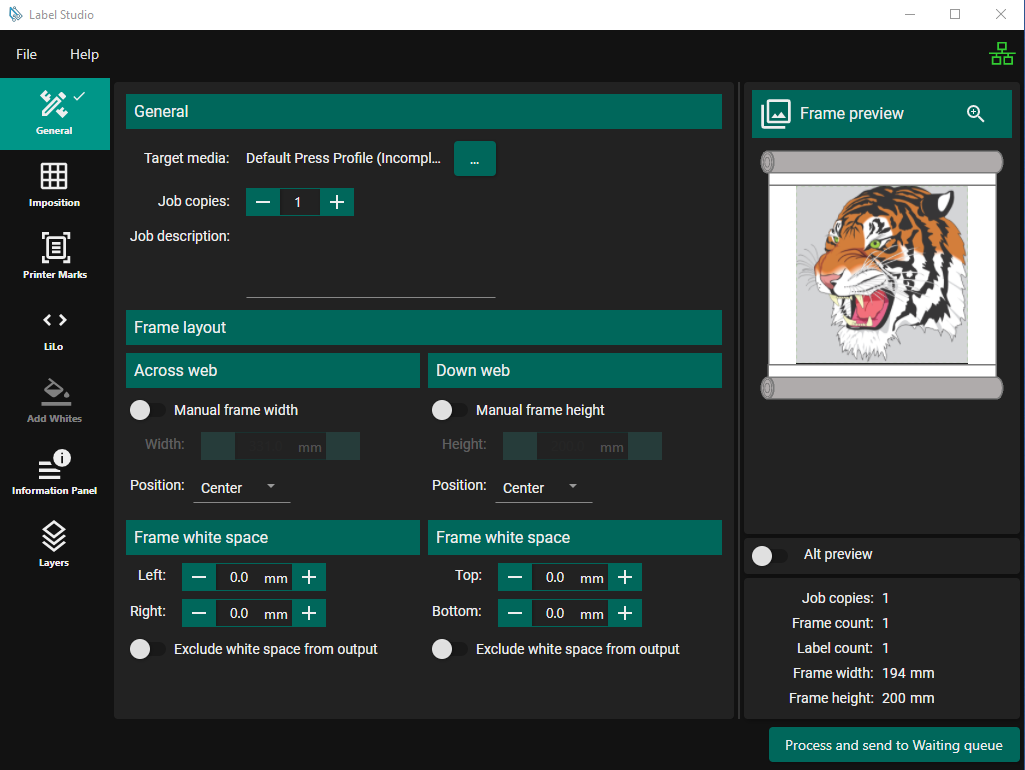Decrease Left white space with minus button
Viewport: 1025px width, 770px height.
pos(199,577)
